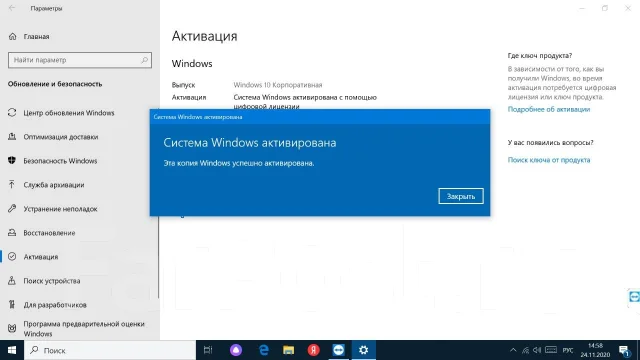Click the 'У вас появились вопросы?' heading
The width and height of the screenshot is (640, 360).
point(550,142)
